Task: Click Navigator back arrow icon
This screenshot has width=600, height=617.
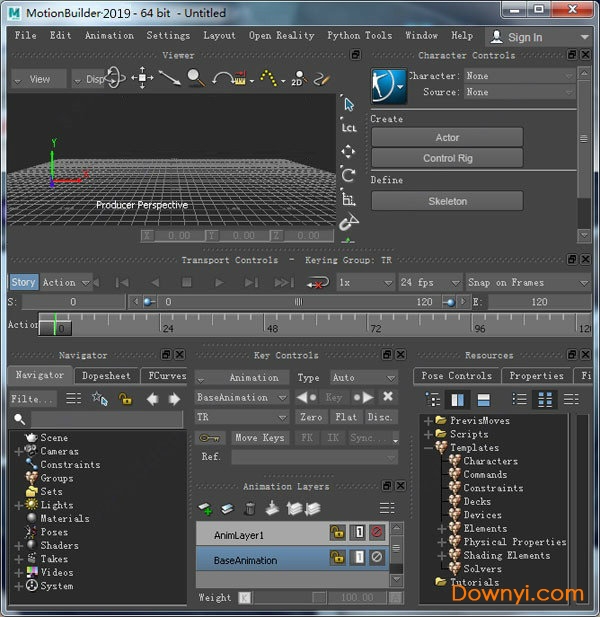Action: pos(152,399)
